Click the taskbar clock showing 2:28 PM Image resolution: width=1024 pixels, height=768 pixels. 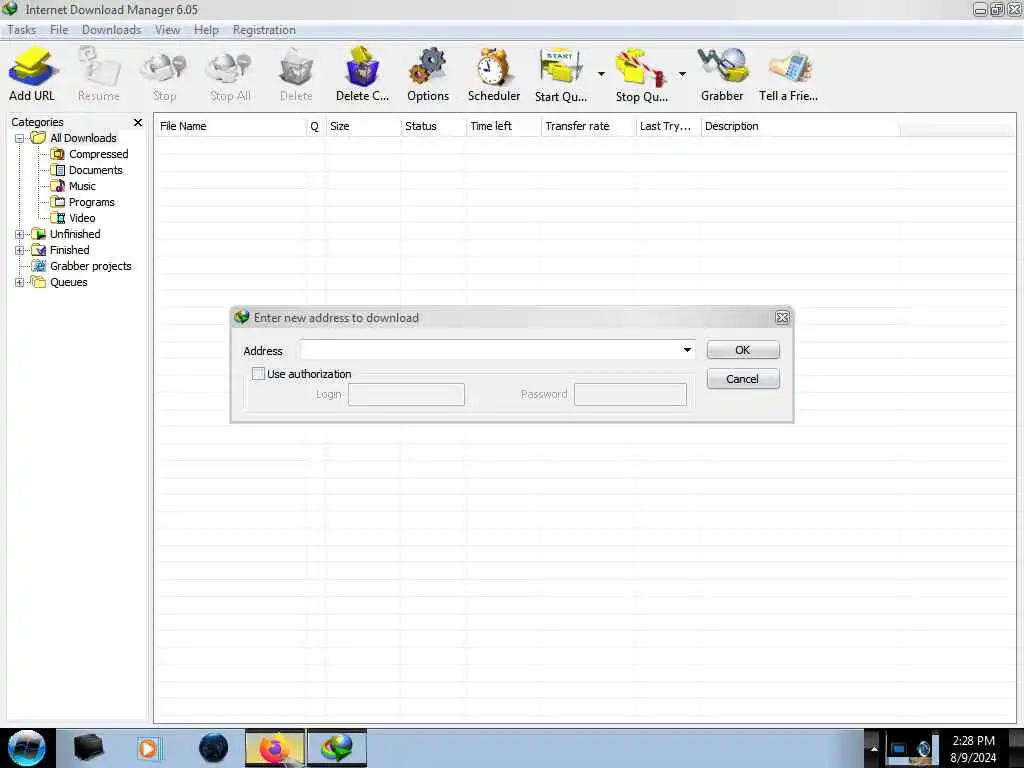pos(973,748)
